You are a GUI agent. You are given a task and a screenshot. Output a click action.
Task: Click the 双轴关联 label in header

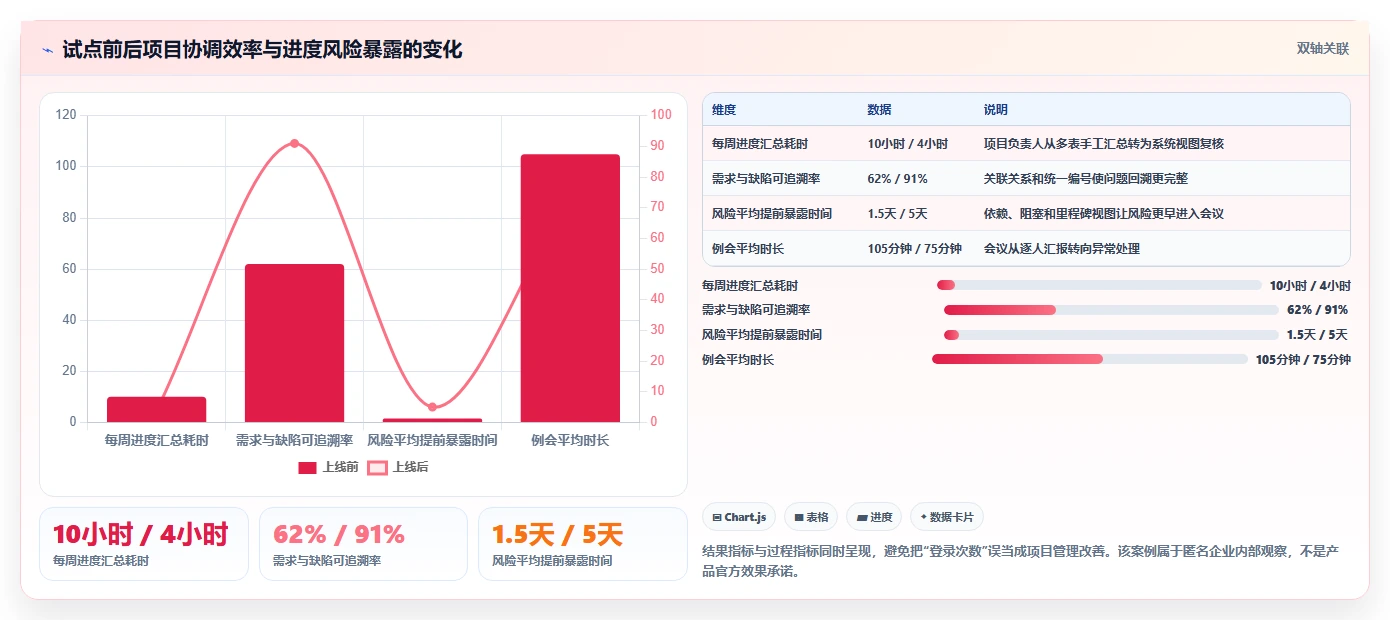[x=1323, y=49]
